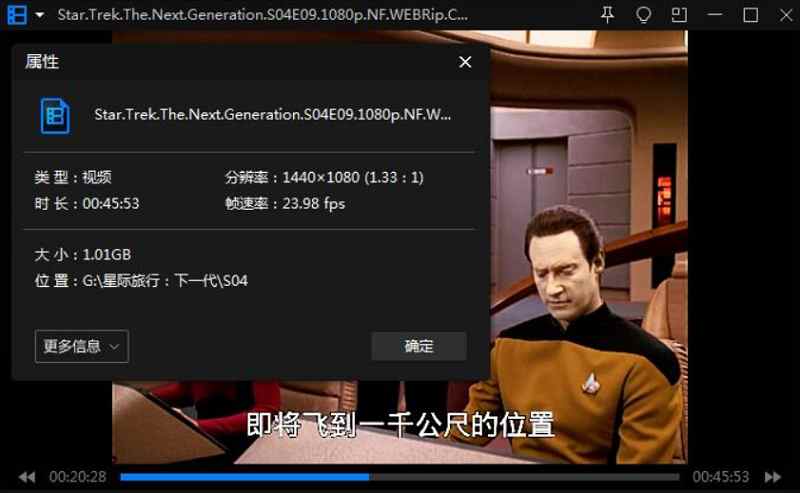800x493 pixels.
Task: Switch to mini player mode icon
Action: tap(679, 15)
